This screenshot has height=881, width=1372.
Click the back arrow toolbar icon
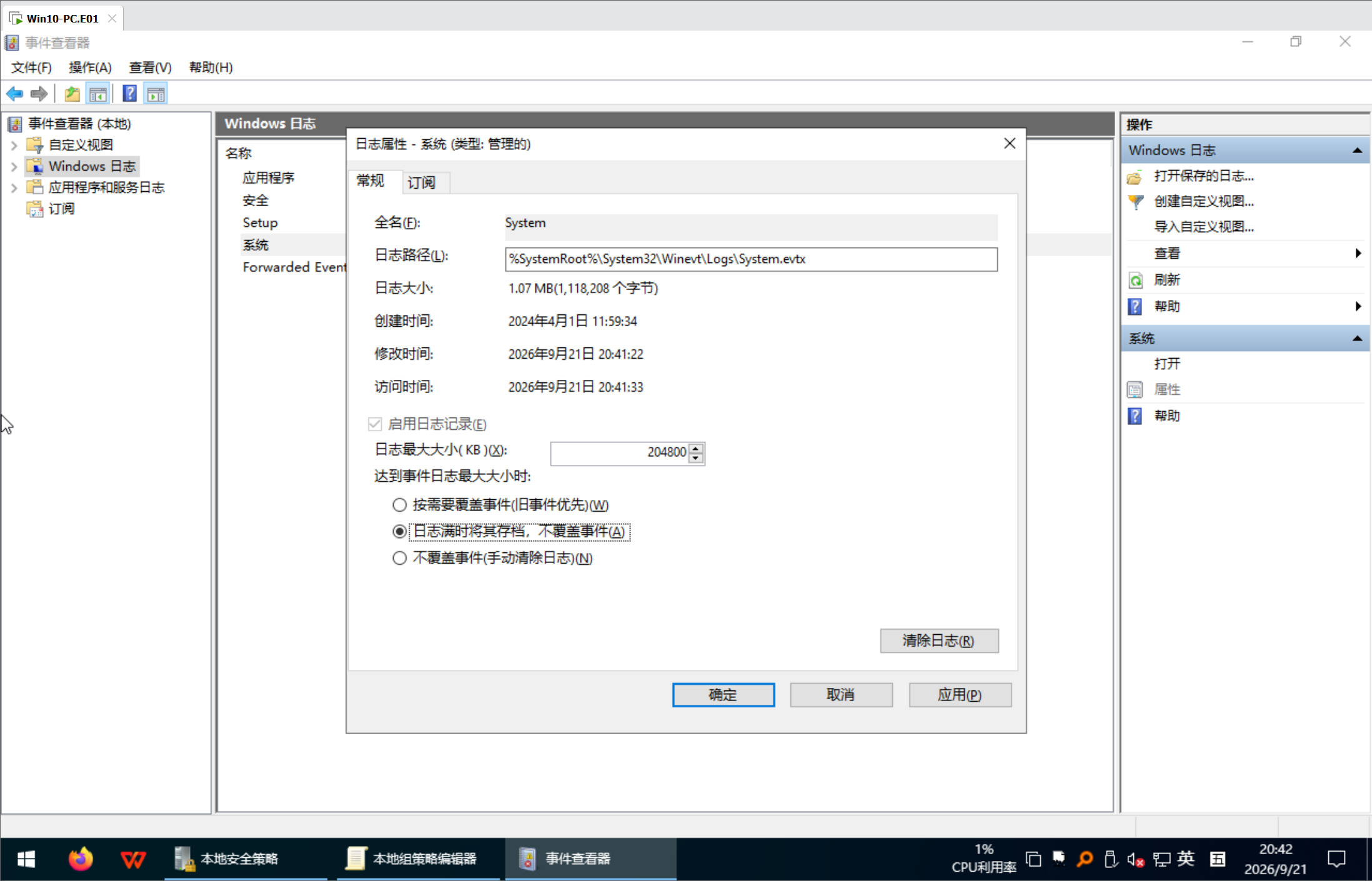coord(15,94)
